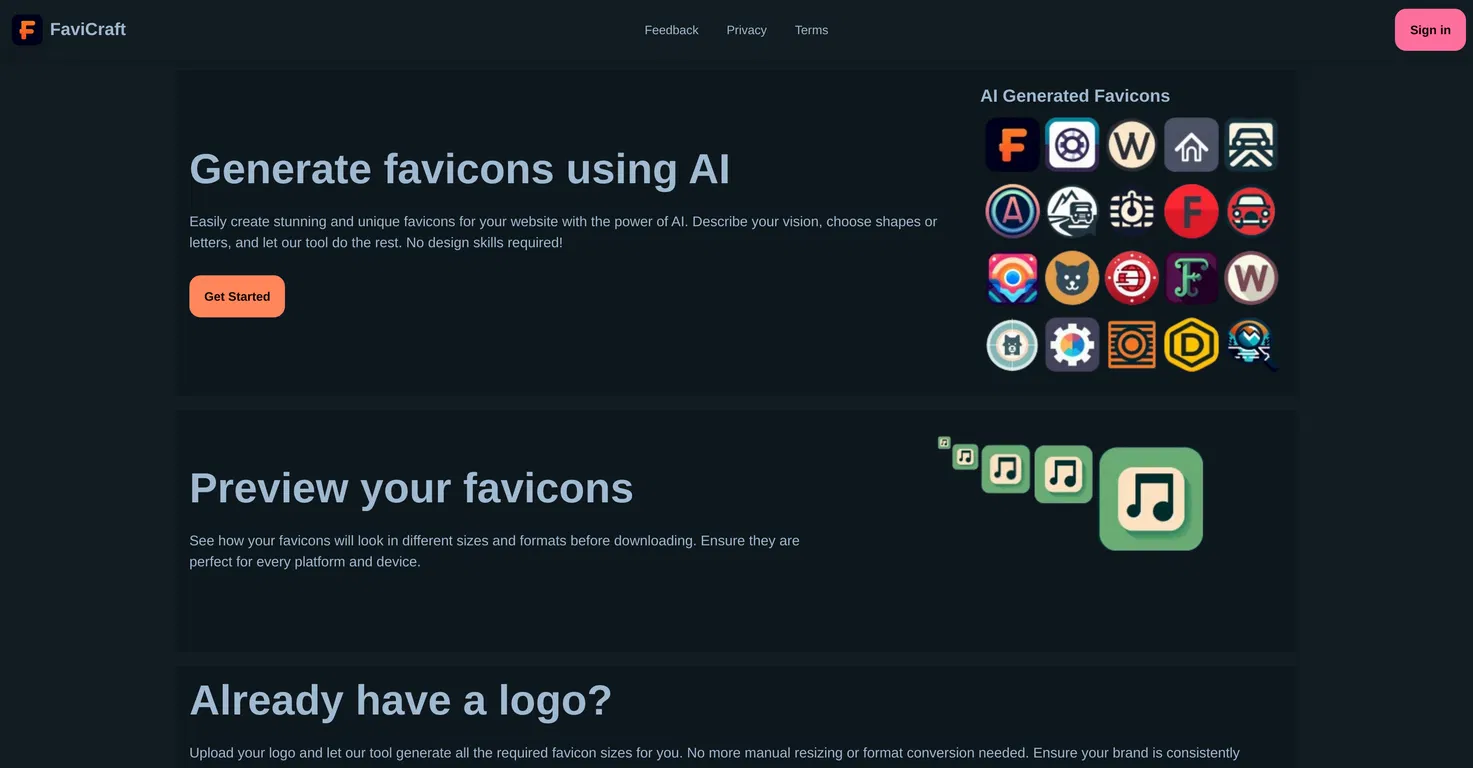
Task: Click the 'Already have a logo?' heading
Action: pos(400,700)
